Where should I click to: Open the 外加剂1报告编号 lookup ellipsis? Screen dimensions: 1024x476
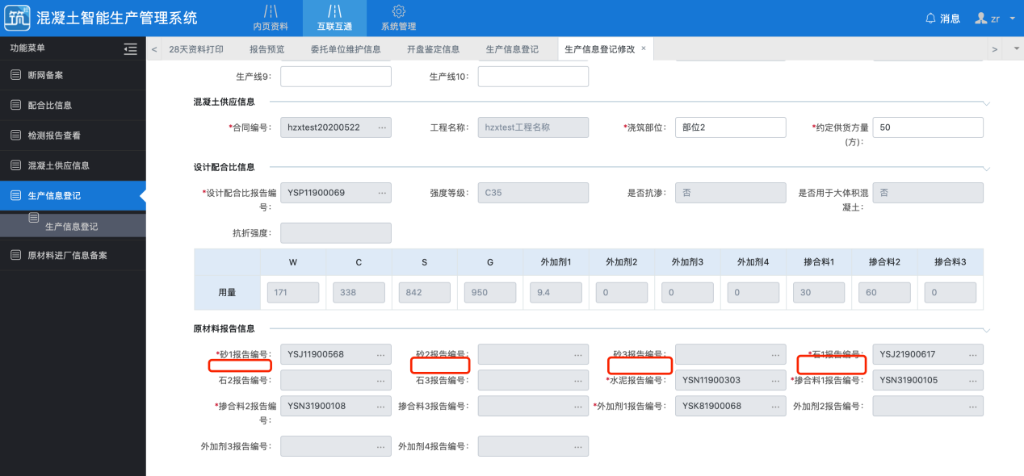click(776, 406)
